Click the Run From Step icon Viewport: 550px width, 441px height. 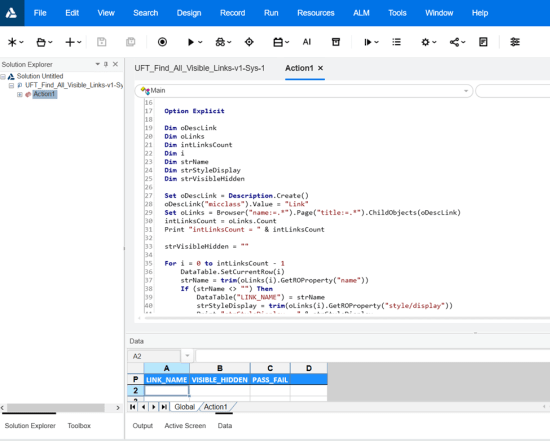click(x=367, y=42)
